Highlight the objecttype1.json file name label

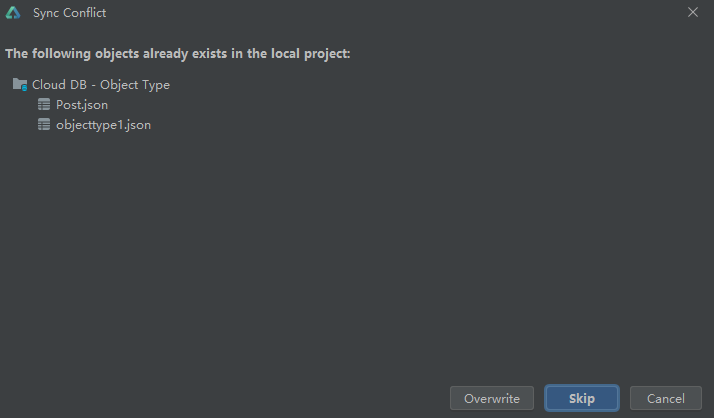(103, 125)
